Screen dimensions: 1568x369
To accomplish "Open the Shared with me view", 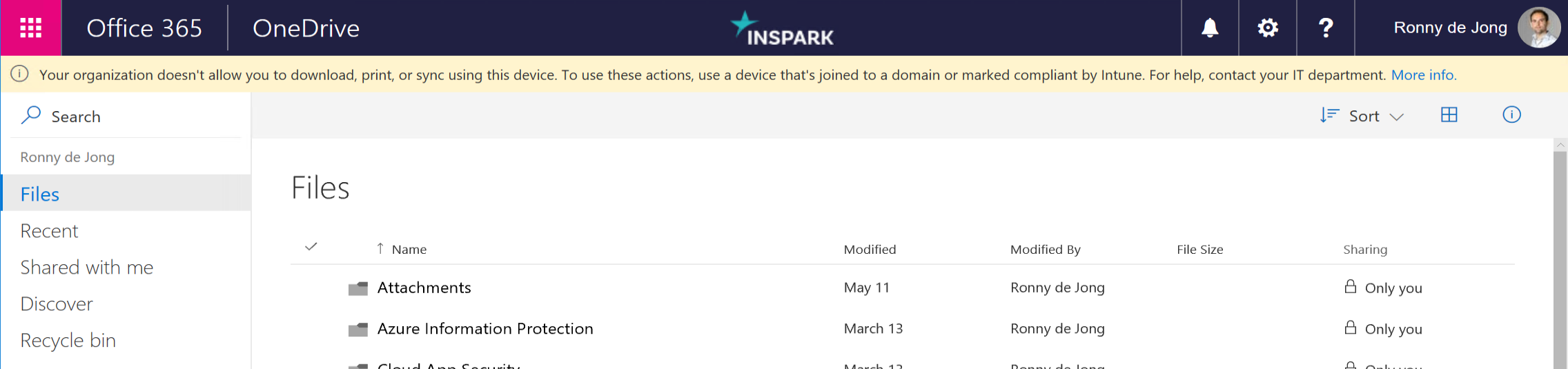I will point(87,268).
